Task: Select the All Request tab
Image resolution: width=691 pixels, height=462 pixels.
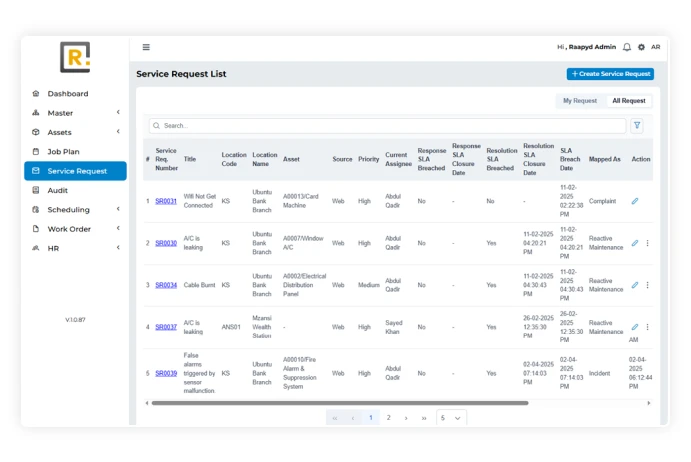Action: pyautogui.click(x=629, y=101)
